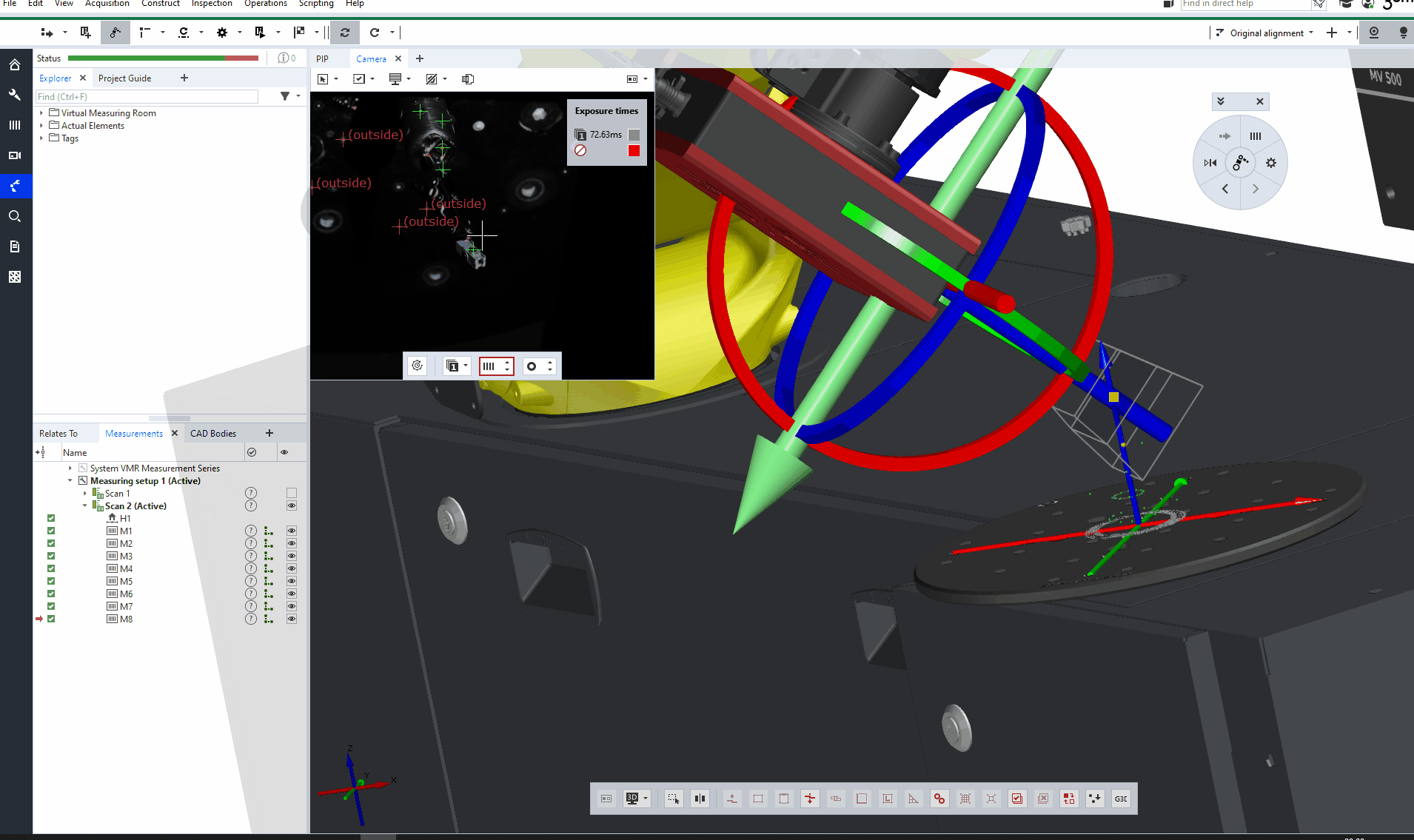The height and width of the screenshot is (840, 1414).
Task: Uncheck the checkbox next to measurement M3
Action: [x=50, y=556]
